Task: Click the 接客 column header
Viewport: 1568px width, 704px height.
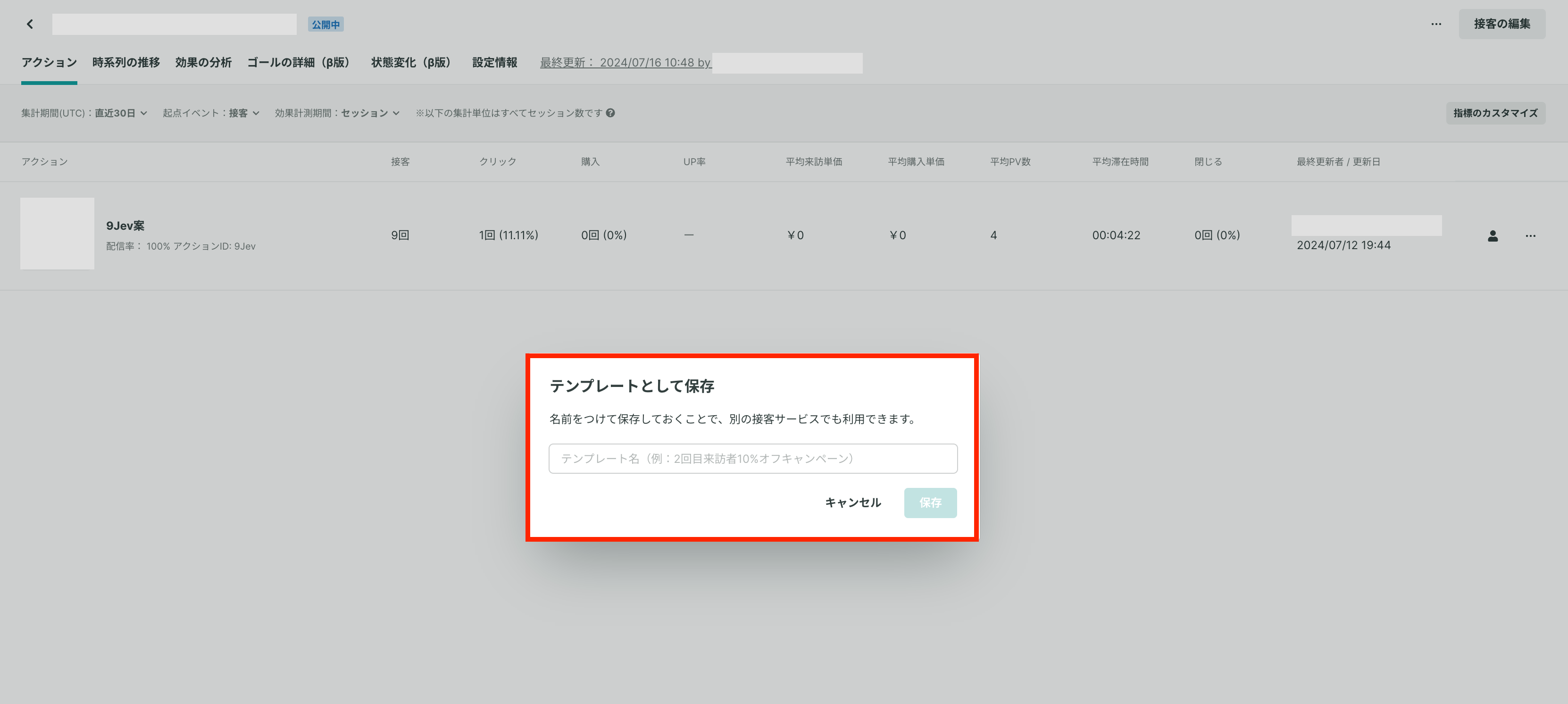Action: [x=400, y=161]
